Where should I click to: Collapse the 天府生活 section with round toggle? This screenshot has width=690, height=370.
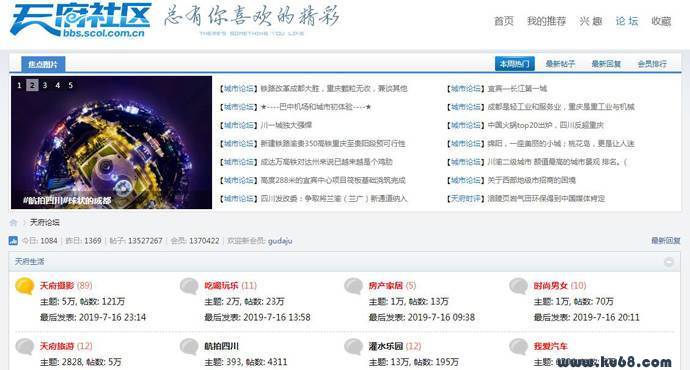point(668,262)
